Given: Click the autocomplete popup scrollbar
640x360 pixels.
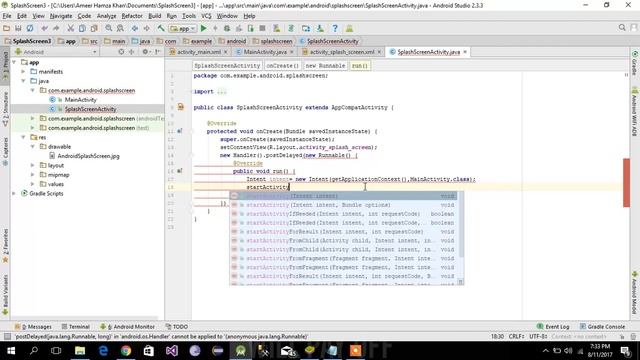Looking at the screenshot, I should coord(461,224).
